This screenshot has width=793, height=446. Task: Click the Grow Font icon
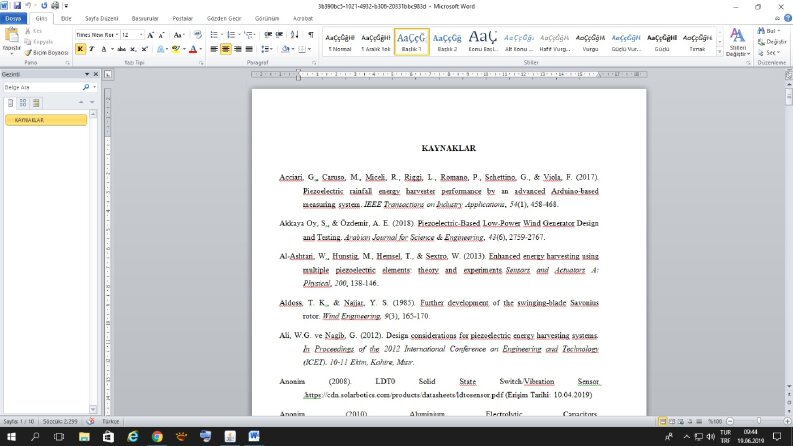150,35
